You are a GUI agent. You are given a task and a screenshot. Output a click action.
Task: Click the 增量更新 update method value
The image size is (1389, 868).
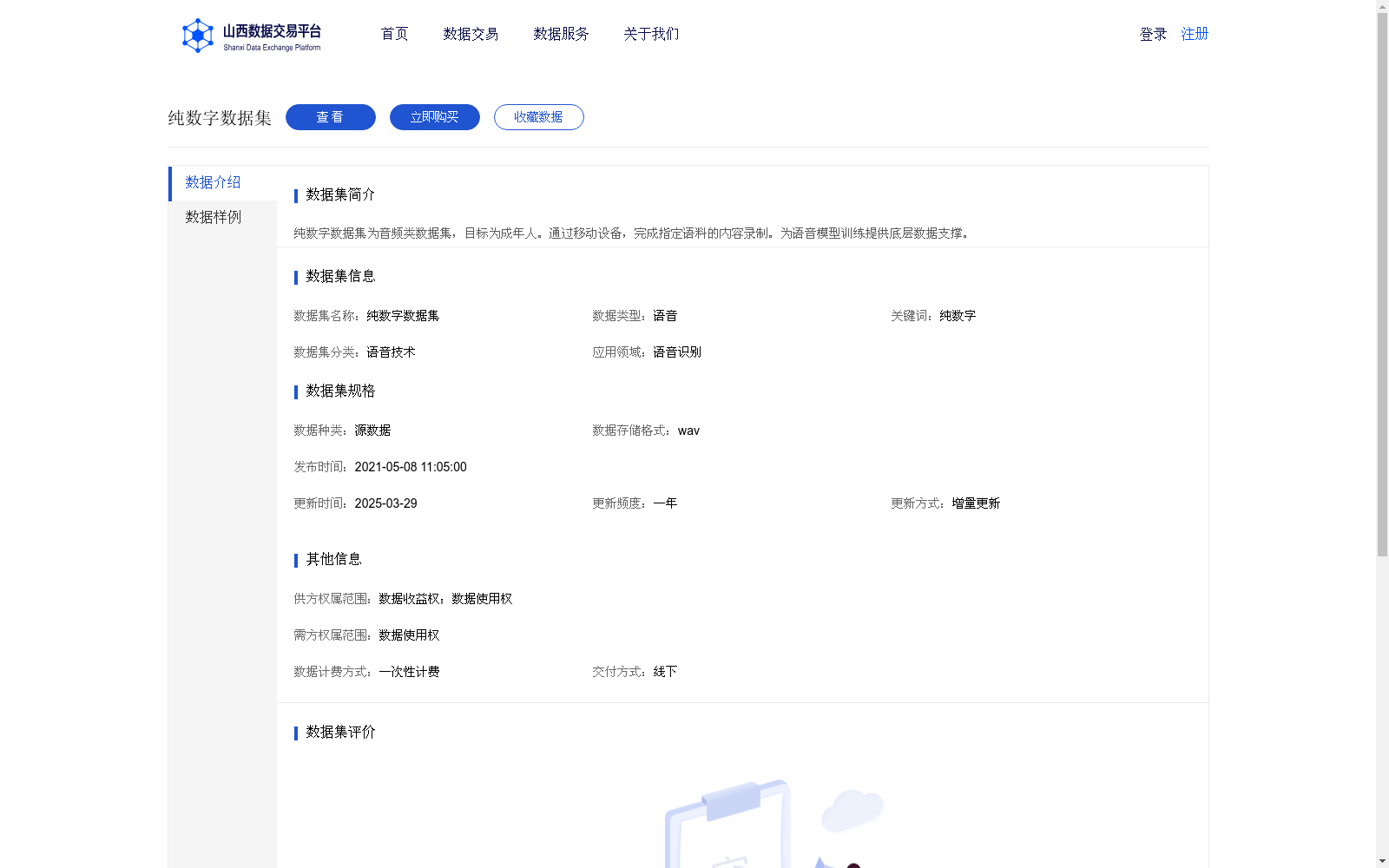(x=976, y=503)
